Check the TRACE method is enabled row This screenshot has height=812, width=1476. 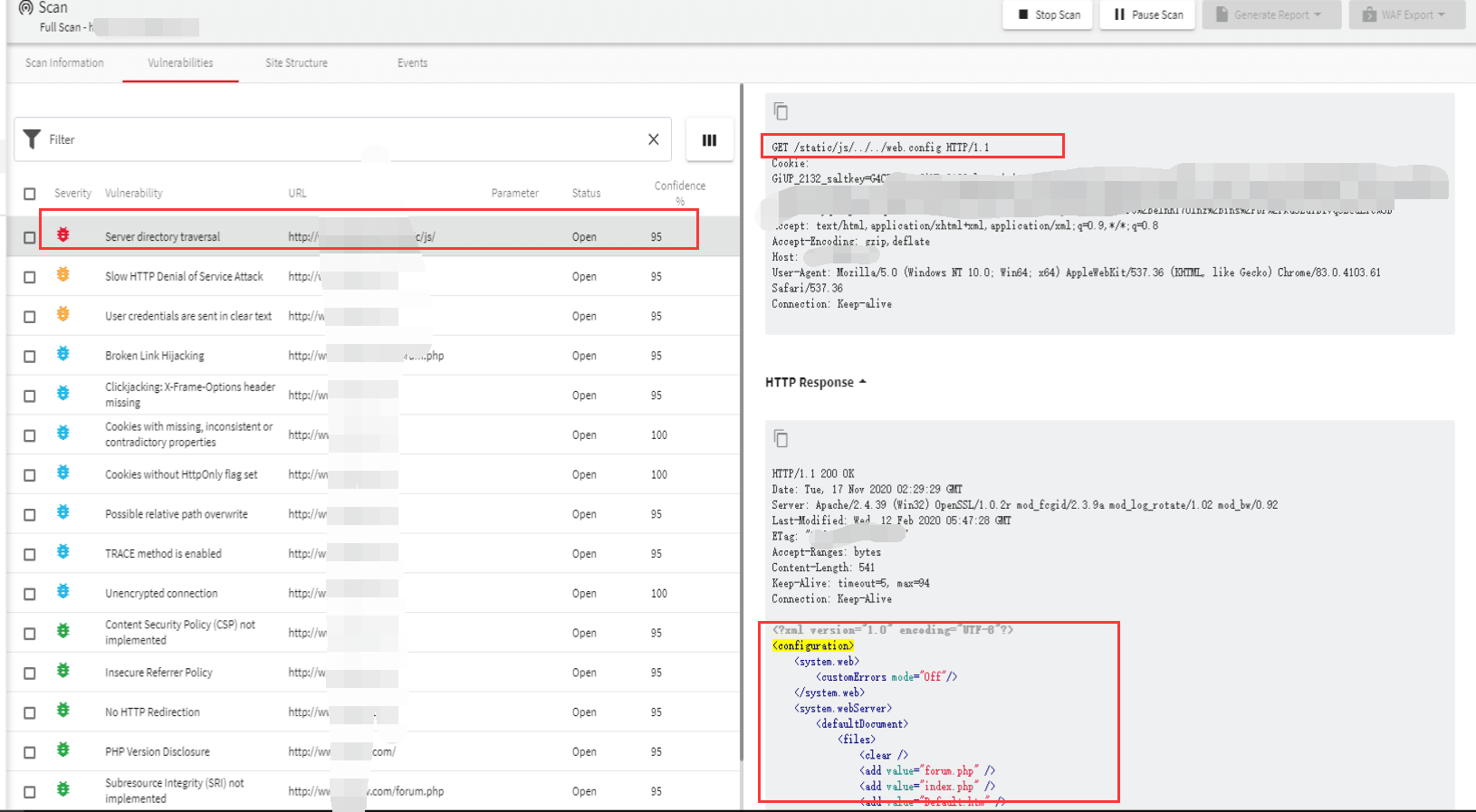point(30,554)
